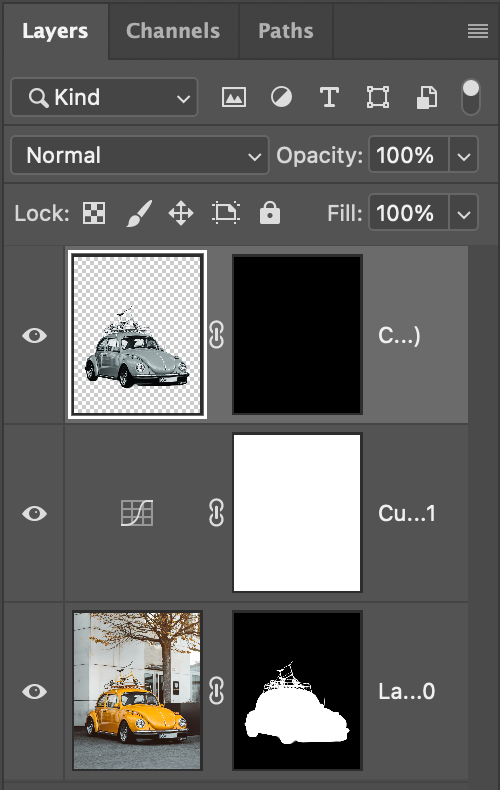Hide the yellow car photo layer
This screenshot has width=500, height=790.
pos(34,691)
